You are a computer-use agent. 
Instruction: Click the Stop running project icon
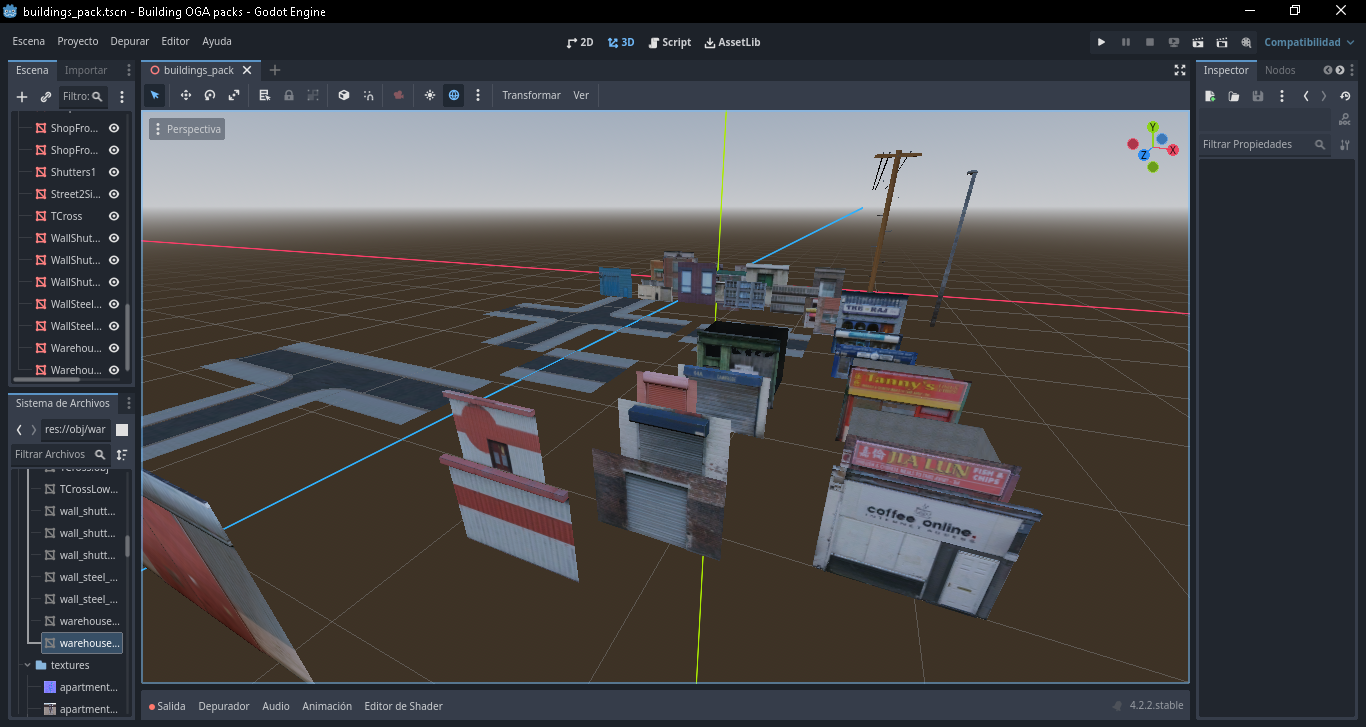pos(1150,42)
